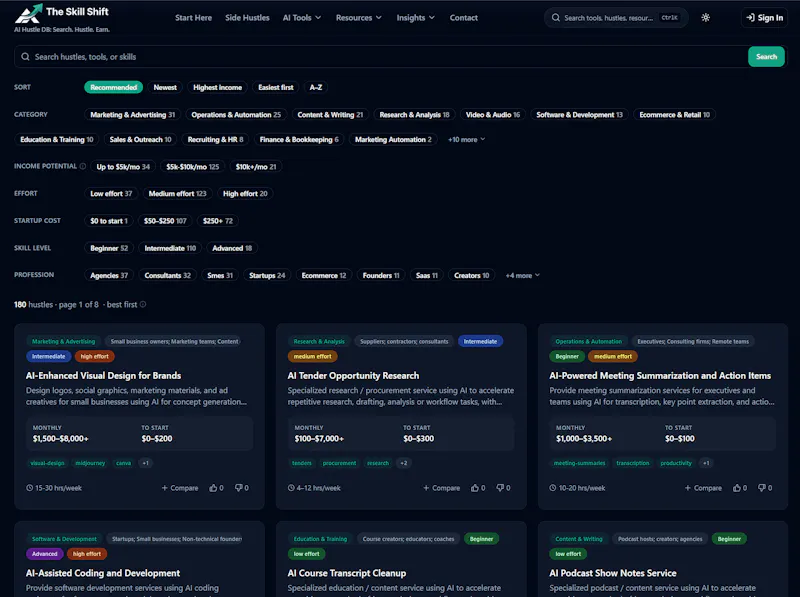
Task: Click procurement tag on Tender Research card
Action: 339,463
